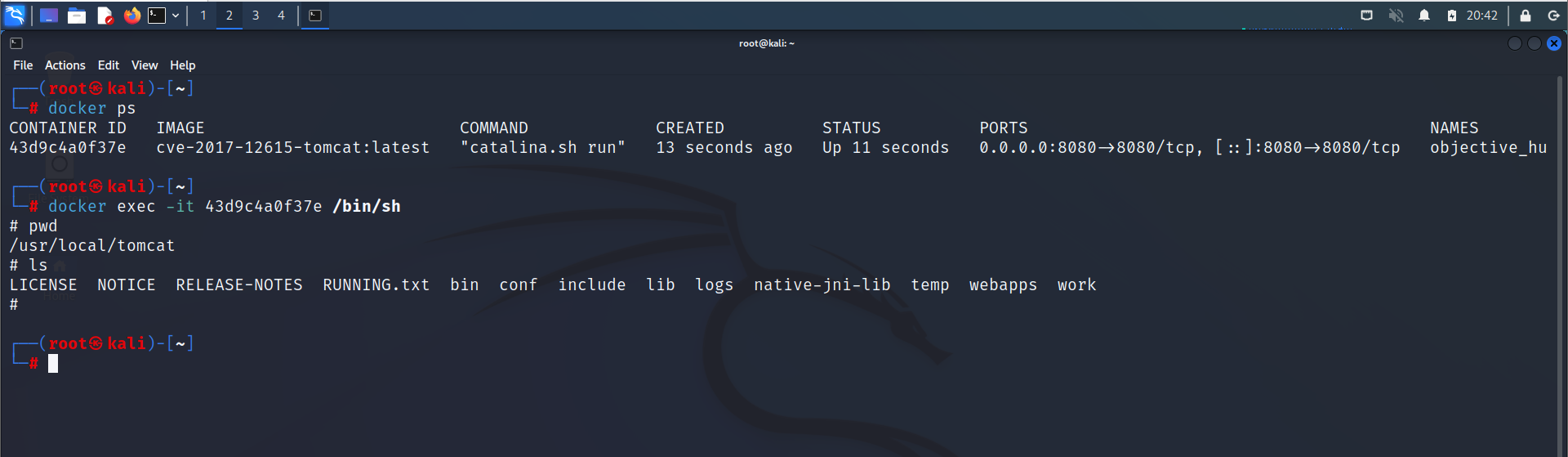
Task: Click container ID 43d9c4a0f37e in the table
Action: pyautogui.click(x=68, y=147)
